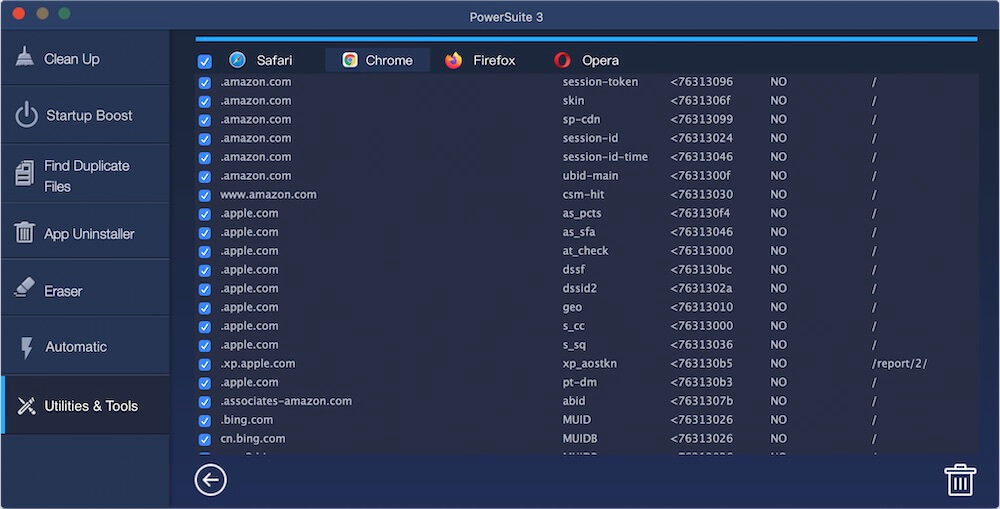The height and width of the screenshot is (509, 1000).
Task: Delete selected cookies with trash can icon
Action: [960, 480]
